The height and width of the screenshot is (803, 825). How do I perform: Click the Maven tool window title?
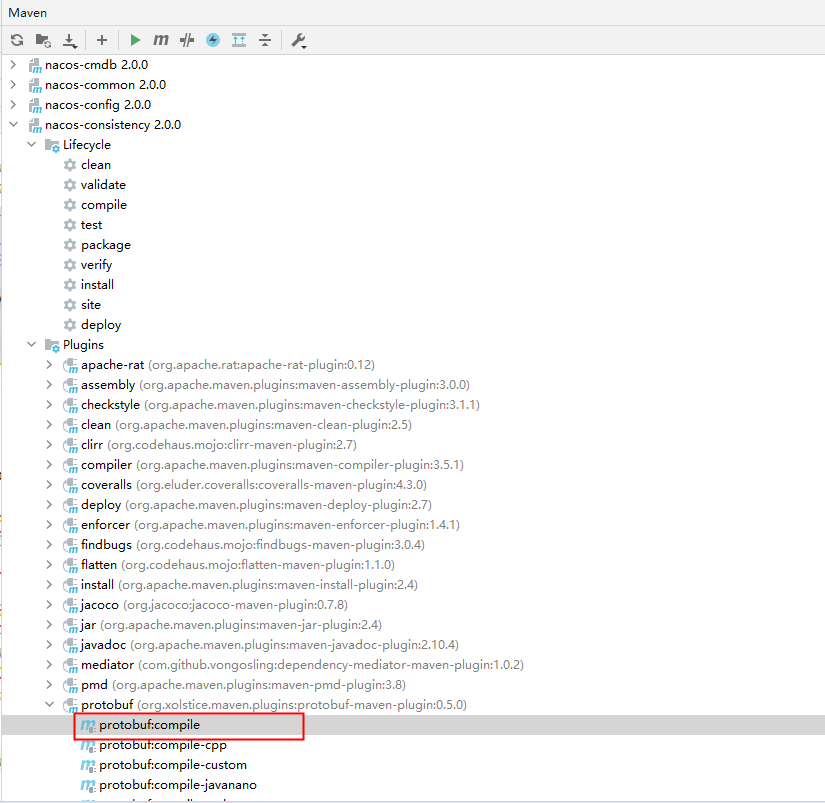tap(27, 13)
